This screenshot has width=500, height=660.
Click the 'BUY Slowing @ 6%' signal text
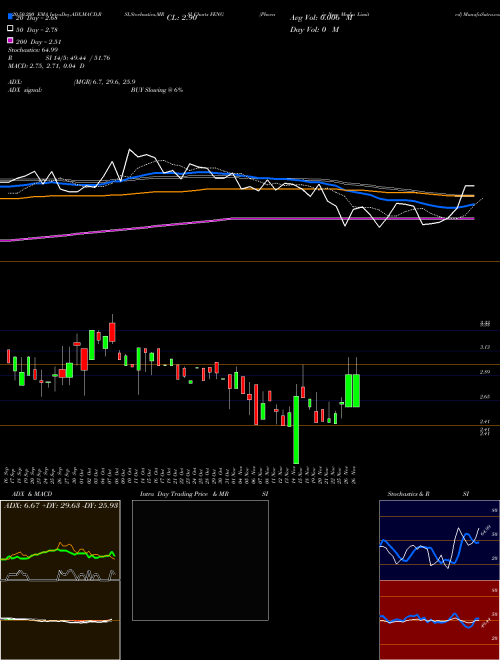point(157,90)
